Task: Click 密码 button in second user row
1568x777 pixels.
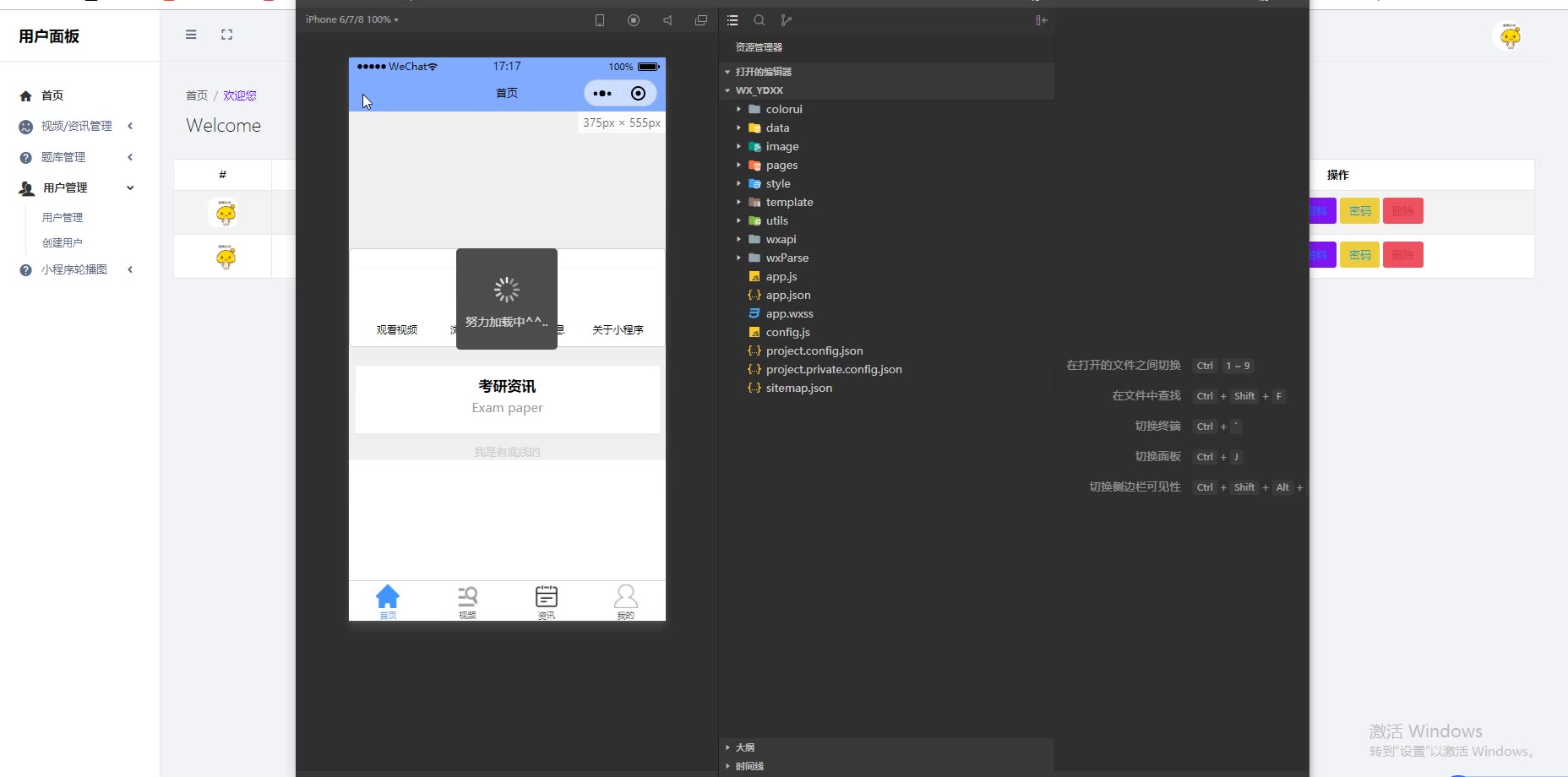Action: (x=1360, y=255)
